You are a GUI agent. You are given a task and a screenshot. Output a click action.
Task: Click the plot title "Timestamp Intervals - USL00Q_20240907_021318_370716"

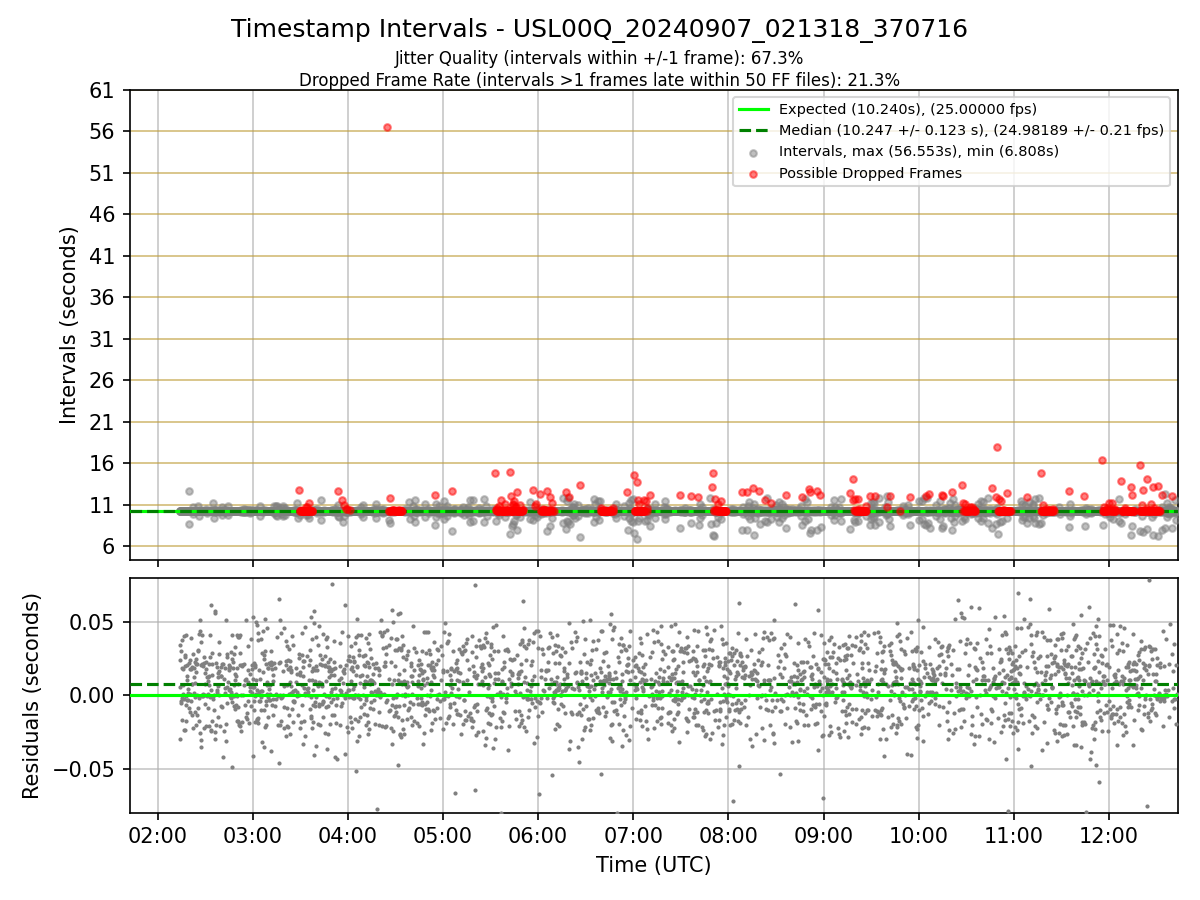599,29
